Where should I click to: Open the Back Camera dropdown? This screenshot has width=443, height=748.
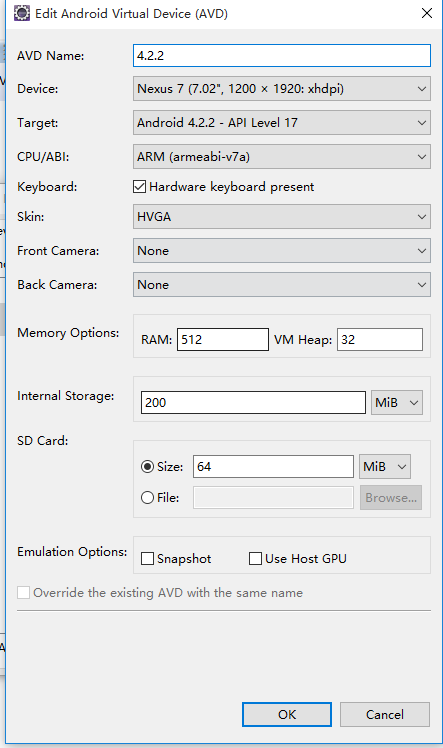click(x=282, y=285)
